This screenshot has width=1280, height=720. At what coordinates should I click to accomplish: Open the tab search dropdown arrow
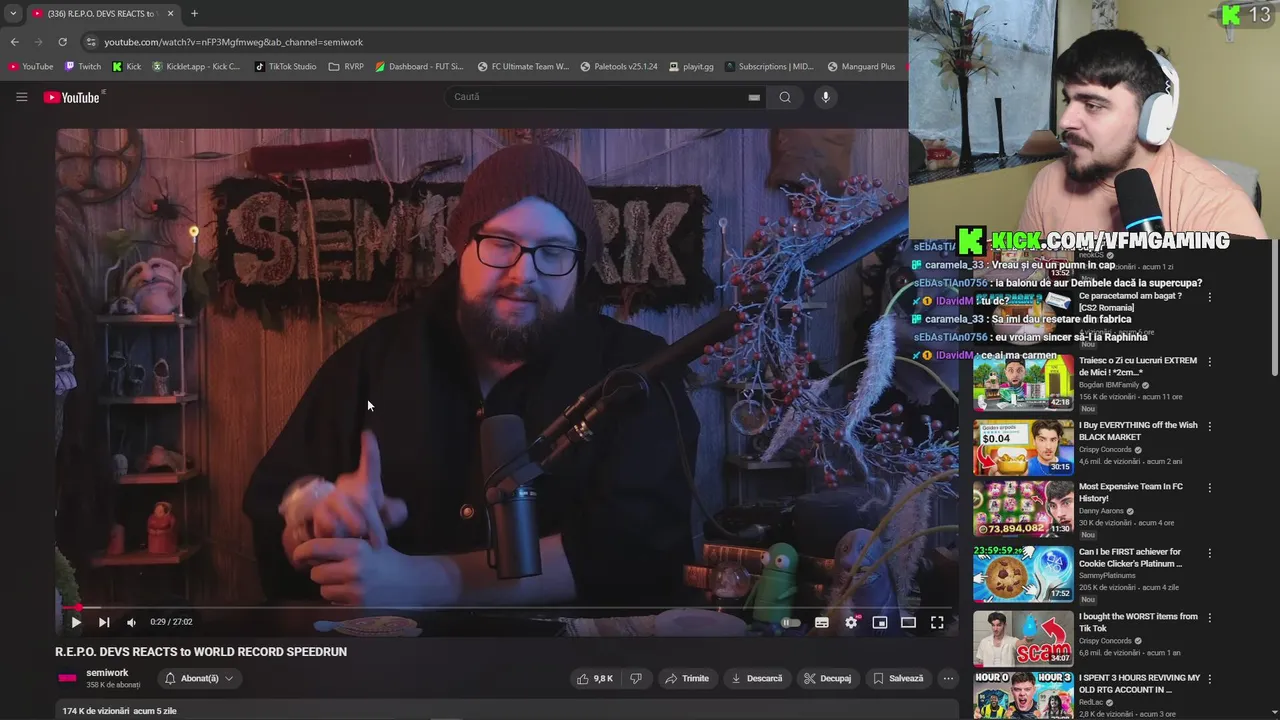point(13,13)
